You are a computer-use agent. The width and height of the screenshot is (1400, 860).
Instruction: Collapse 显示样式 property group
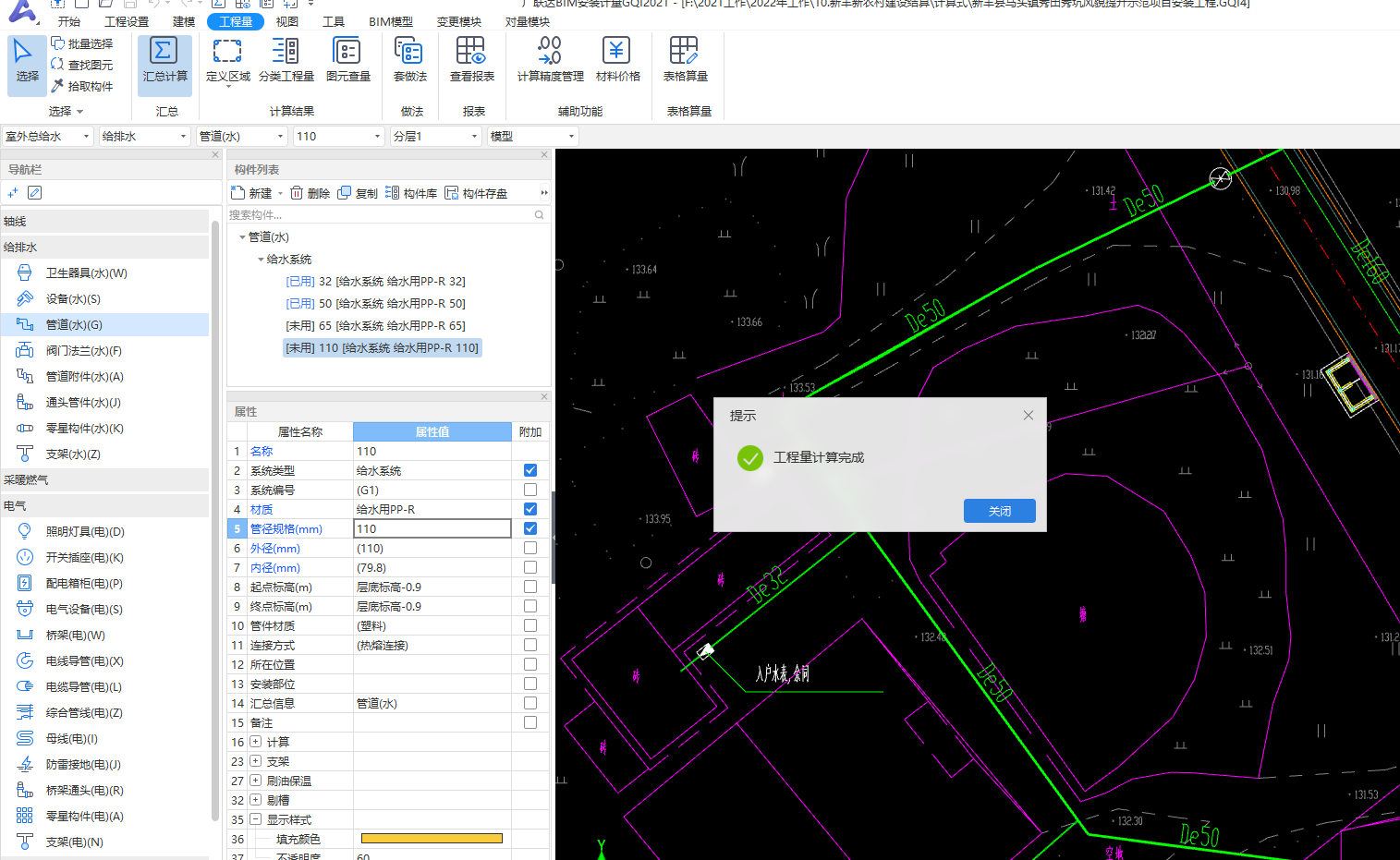256,819
